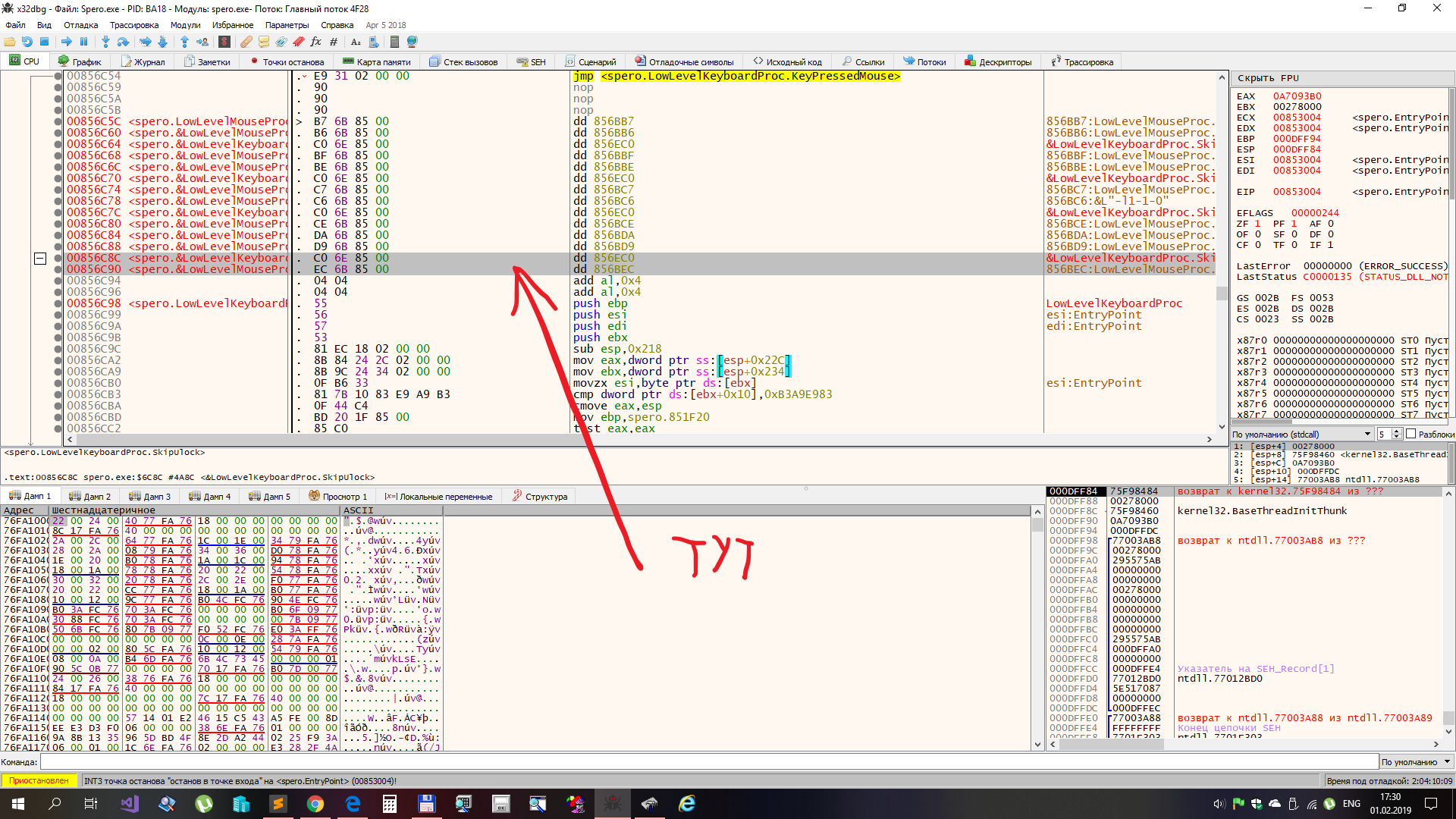Image resolution: width=1456 pixels, height=819 pixels.
Task: Toggle breakpoint bullet at address 00856C54
Action: click(x=58, y=76)
